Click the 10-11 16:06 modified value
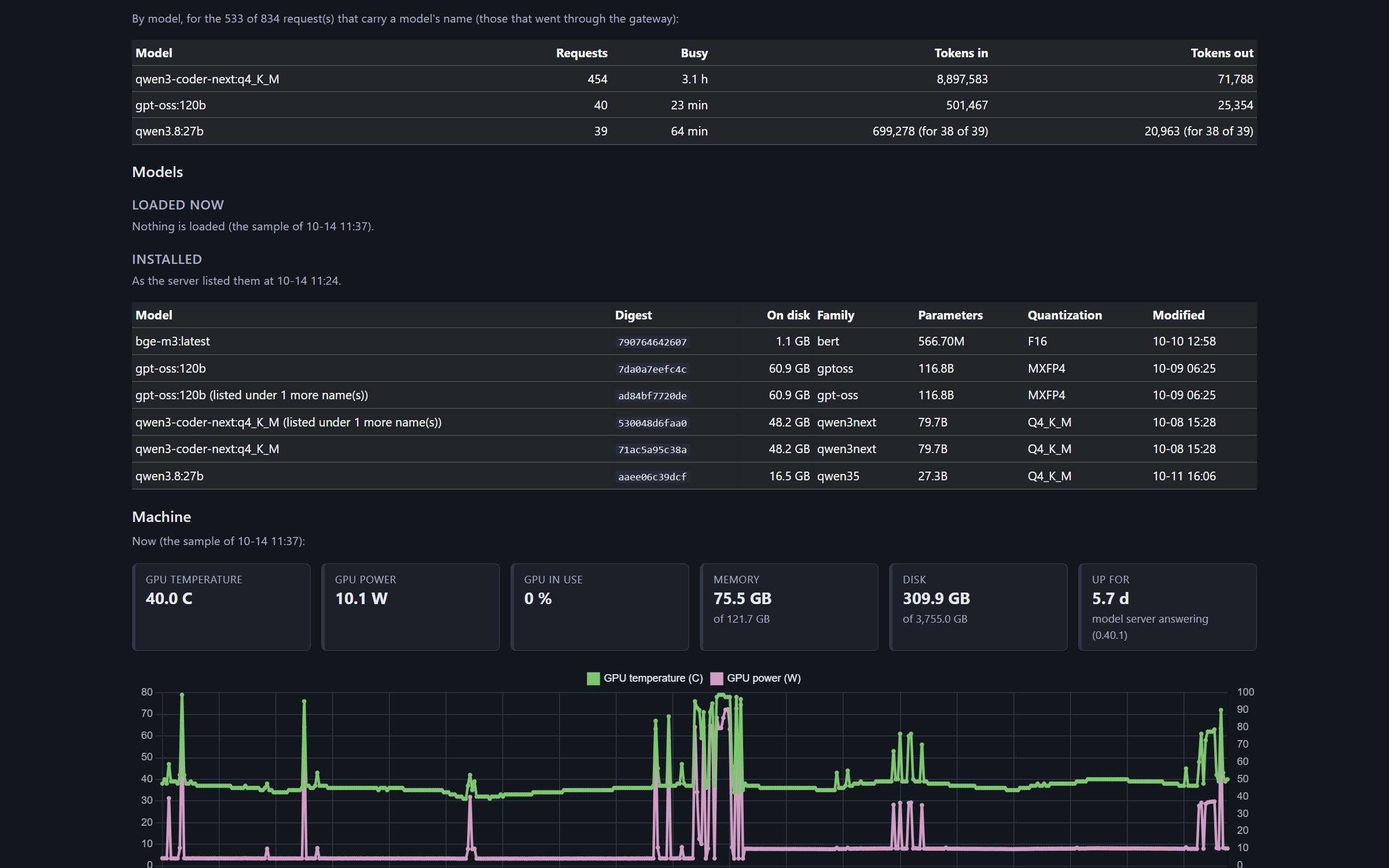Image resolution: width=1389 pixels, height=868 pixels. 1184,476
